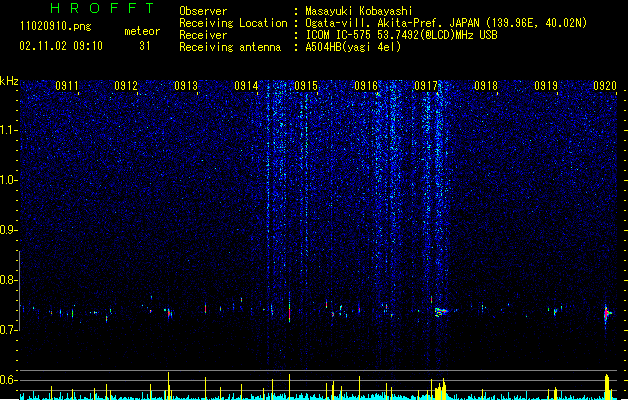Click the 0917 time marker
Image resolution: width=629 pixels, height=400 pixels.
(x=426, y=86)
